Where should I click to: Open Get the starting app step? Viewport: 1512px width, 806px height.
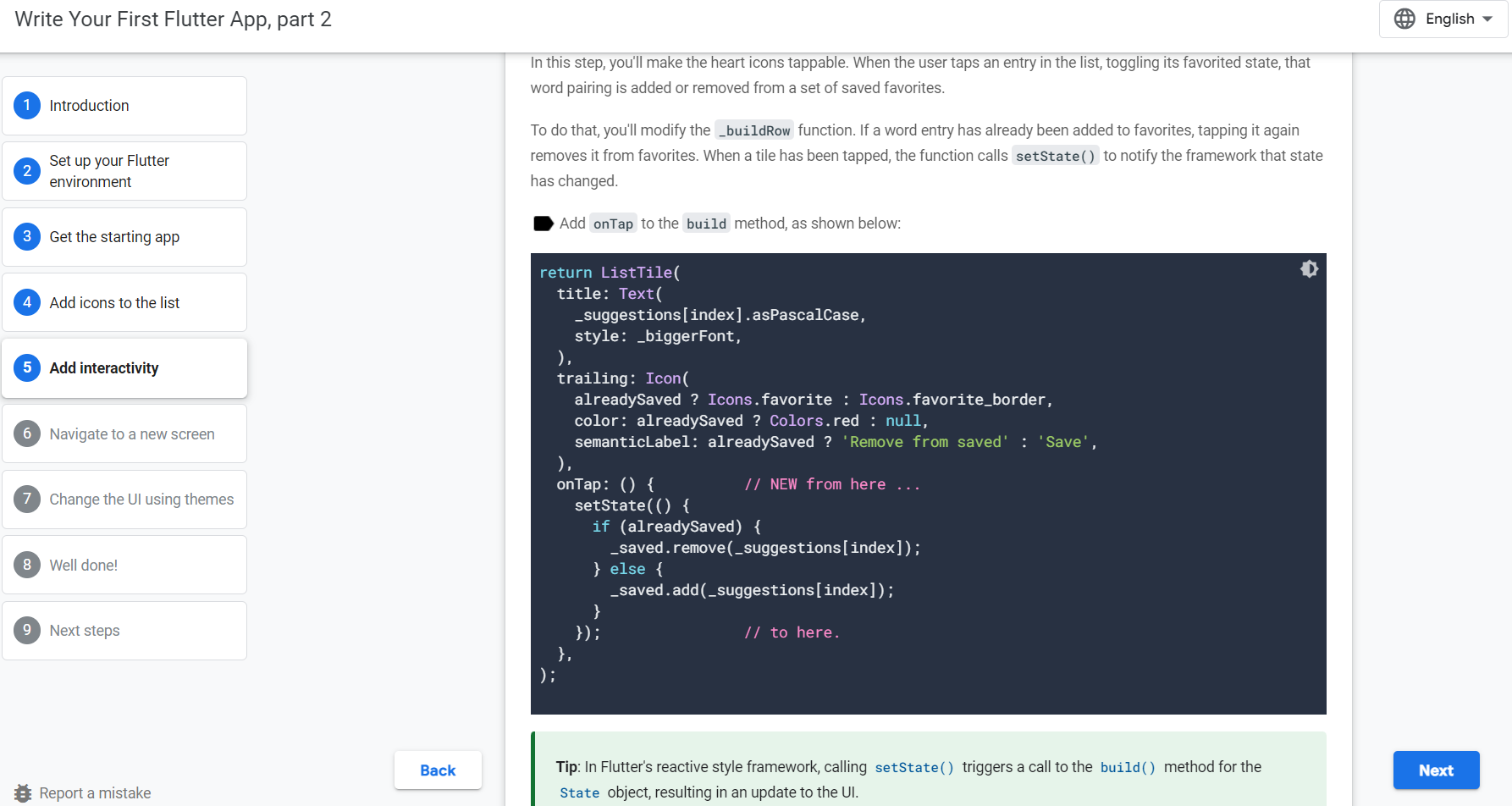click(x=124, y=237)
